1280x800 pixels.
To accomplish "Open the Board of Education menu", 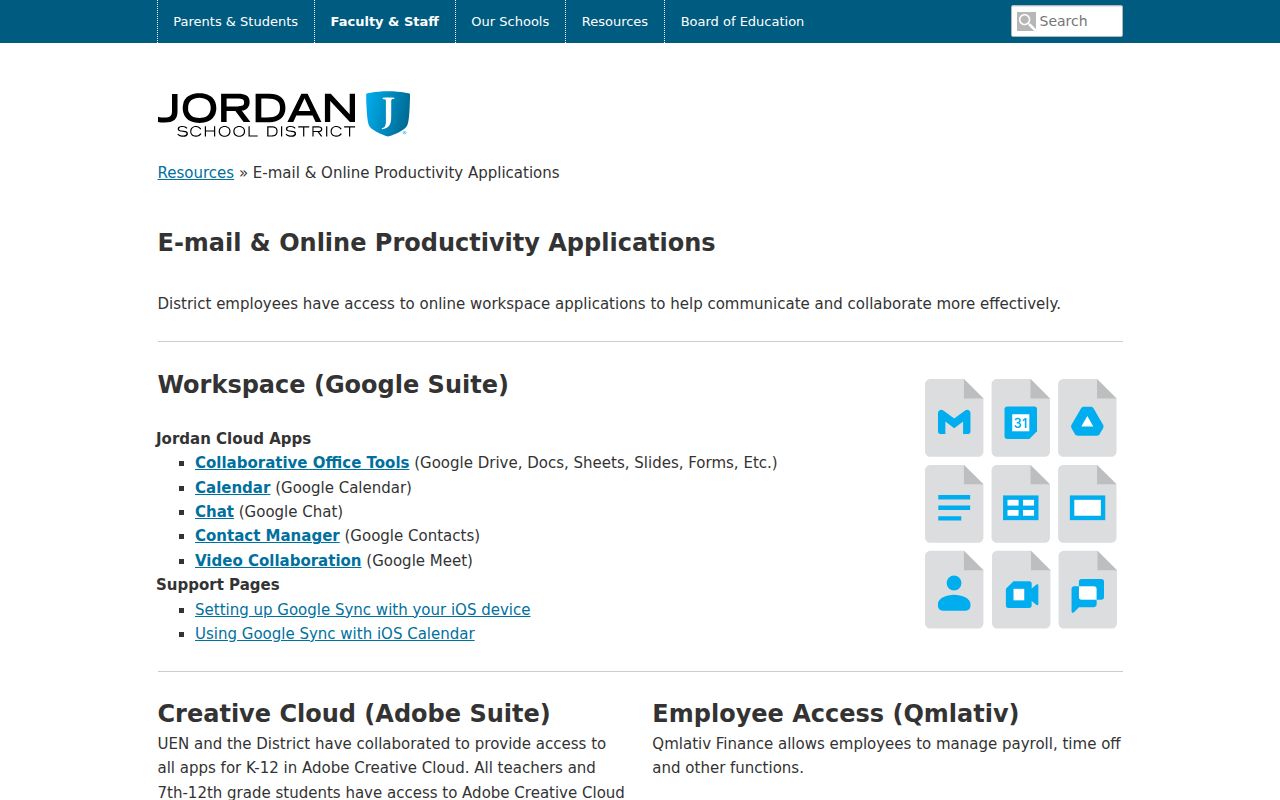I will tap(742, 21).
